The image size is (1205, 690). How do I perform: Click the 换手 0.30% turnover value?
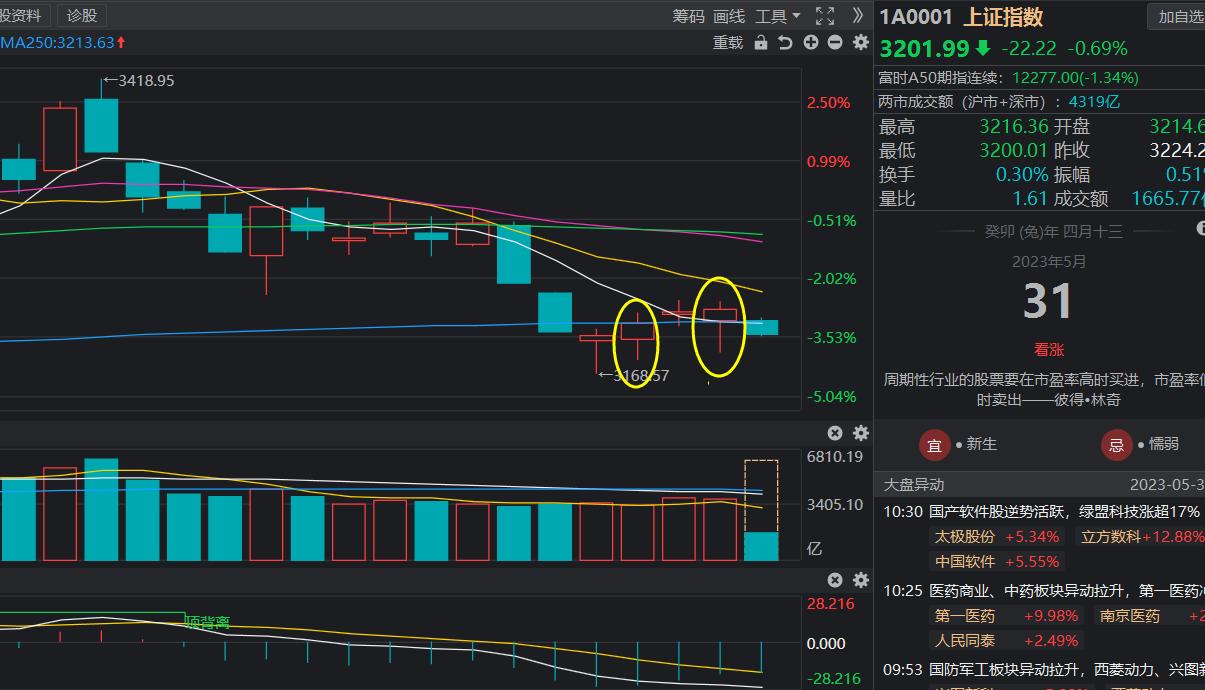coord(1022,175)
